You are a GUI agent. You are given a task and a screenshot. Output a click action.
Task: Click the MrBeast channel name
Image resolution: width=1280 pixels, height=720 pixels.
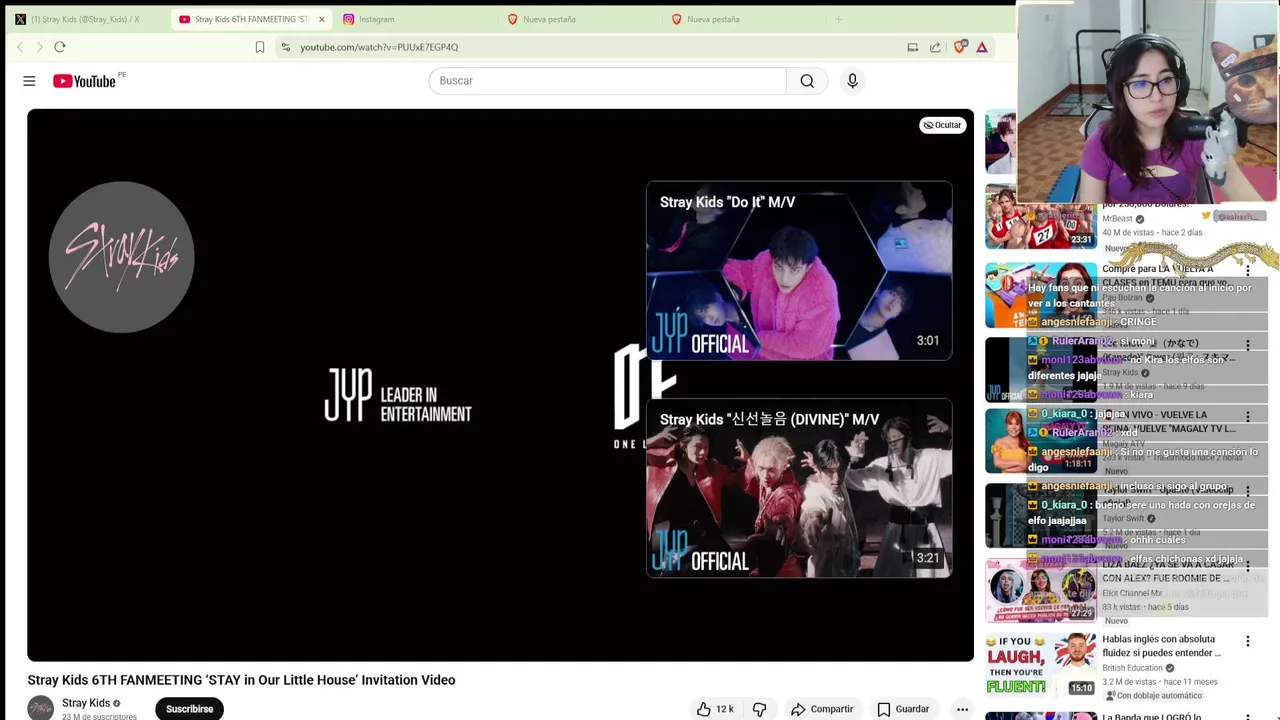tap(1117, 219)
